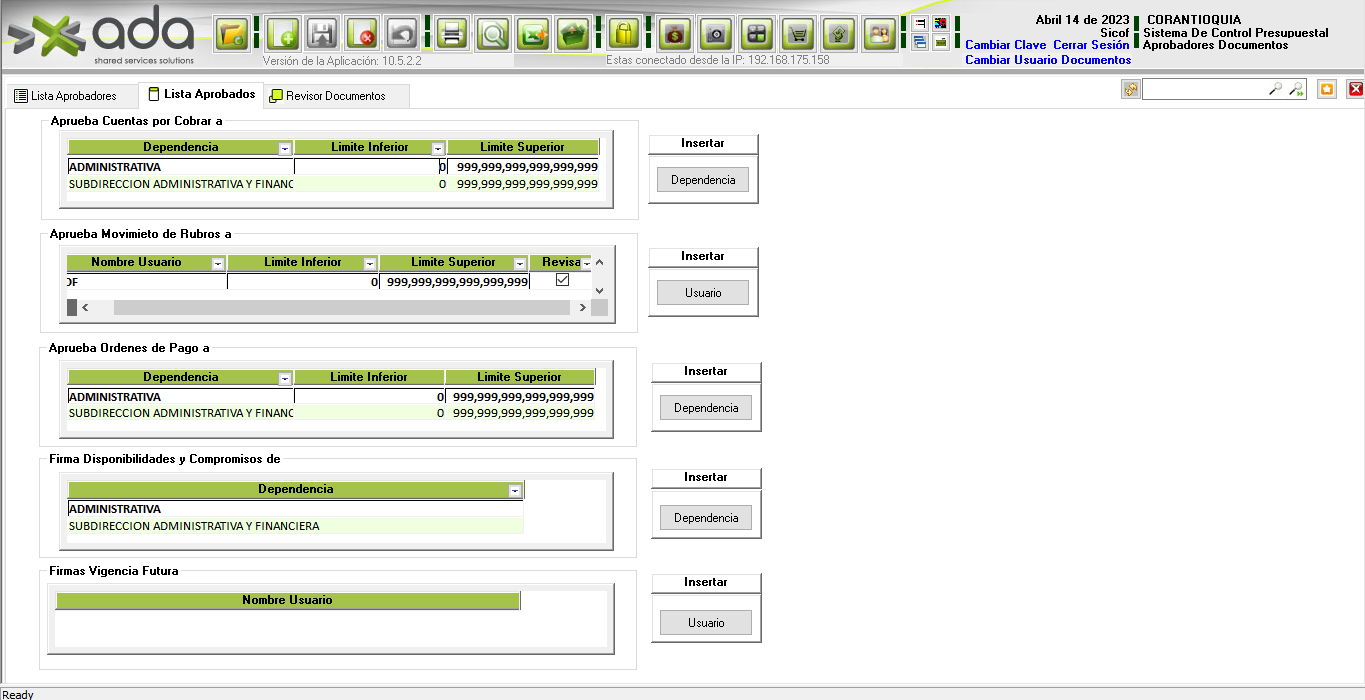This screenshot has width=1365, height=700.
Task: Open the magnifier preview icon in the toolbar
Action: (x=492, y=35)
